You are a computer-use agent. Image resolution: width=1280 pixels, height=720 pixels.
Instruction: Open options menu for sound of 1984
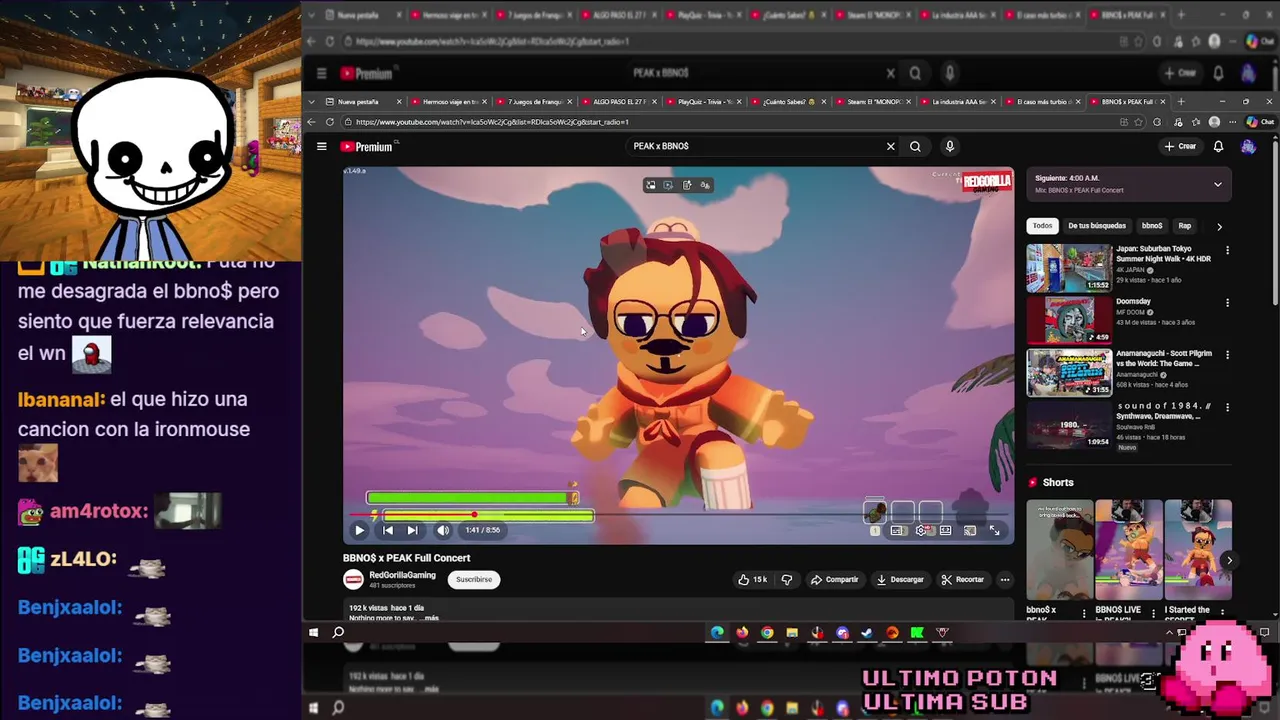coord(1227,408)
